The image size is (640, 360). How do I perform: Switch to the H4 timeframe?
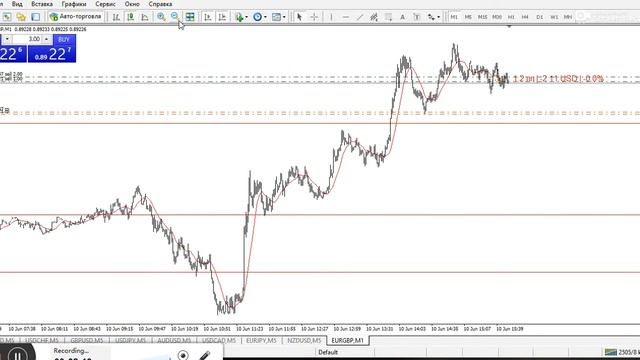(525, 17)
